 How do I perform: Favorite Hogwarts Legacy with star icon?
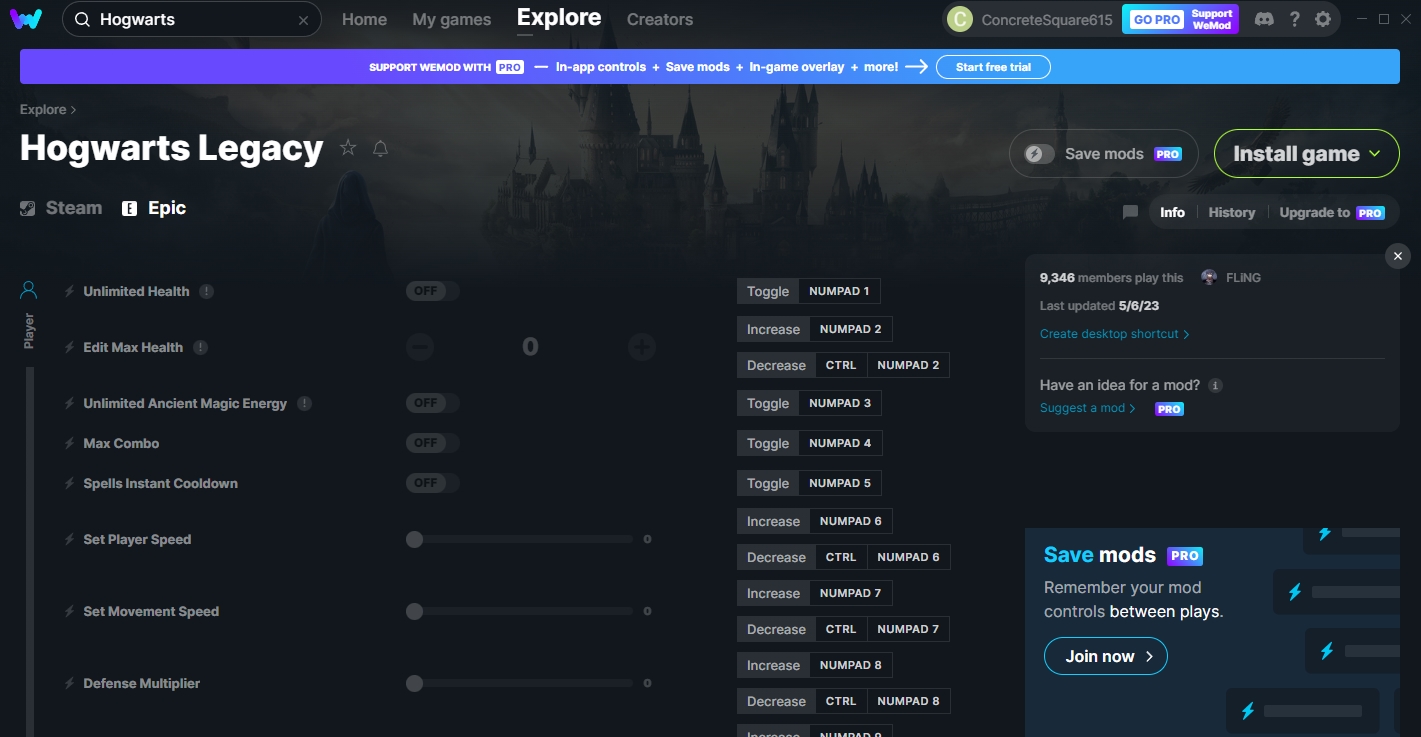[x=348, y=148]
